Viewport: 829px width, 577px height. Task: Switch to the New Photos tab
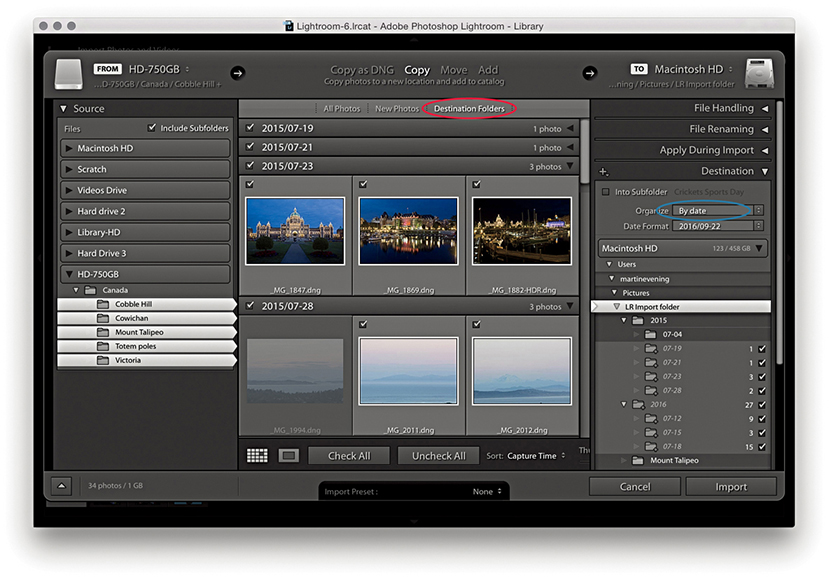tap(397, 108)
